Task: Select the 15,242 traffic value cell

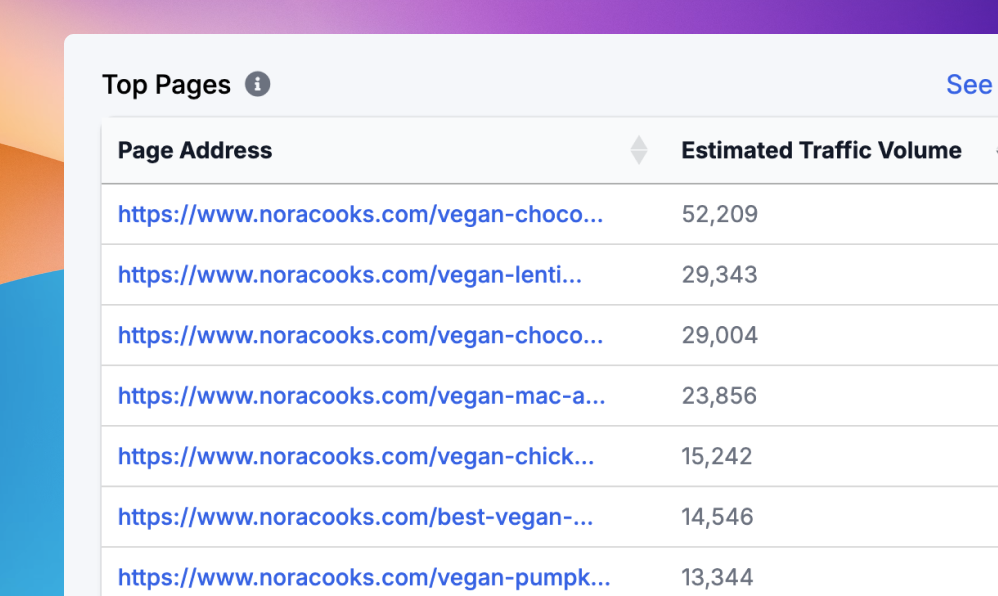Action: click(717, 457)
